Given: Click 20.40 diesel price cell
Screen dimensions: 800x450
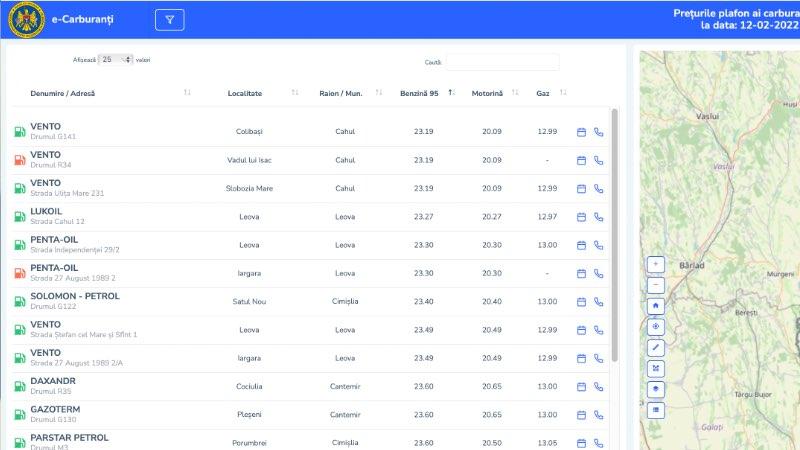Looking at the screenshot, I should click(x=492, y=302).
